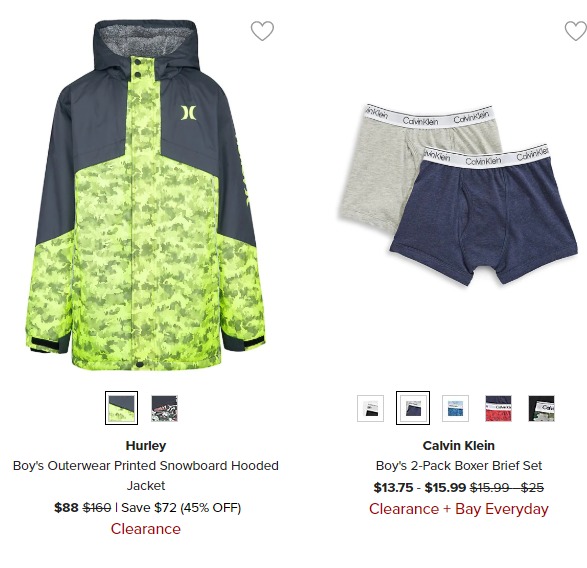
Task: Open the Calvin Klein brand link
Action: click(459, 446)
